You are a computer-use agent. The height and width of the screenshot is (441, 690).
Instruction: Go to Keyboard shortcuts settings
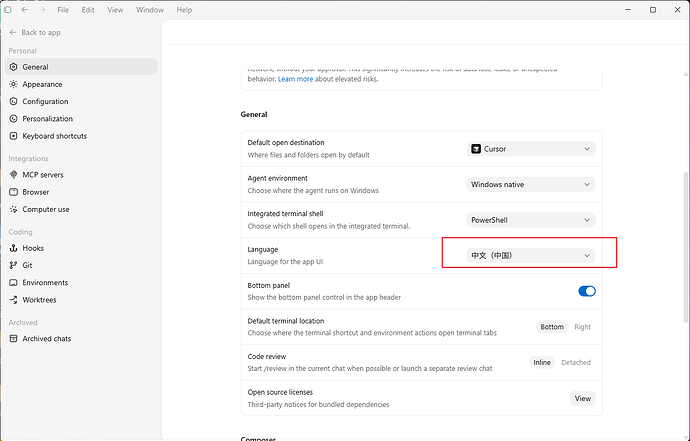81,136
